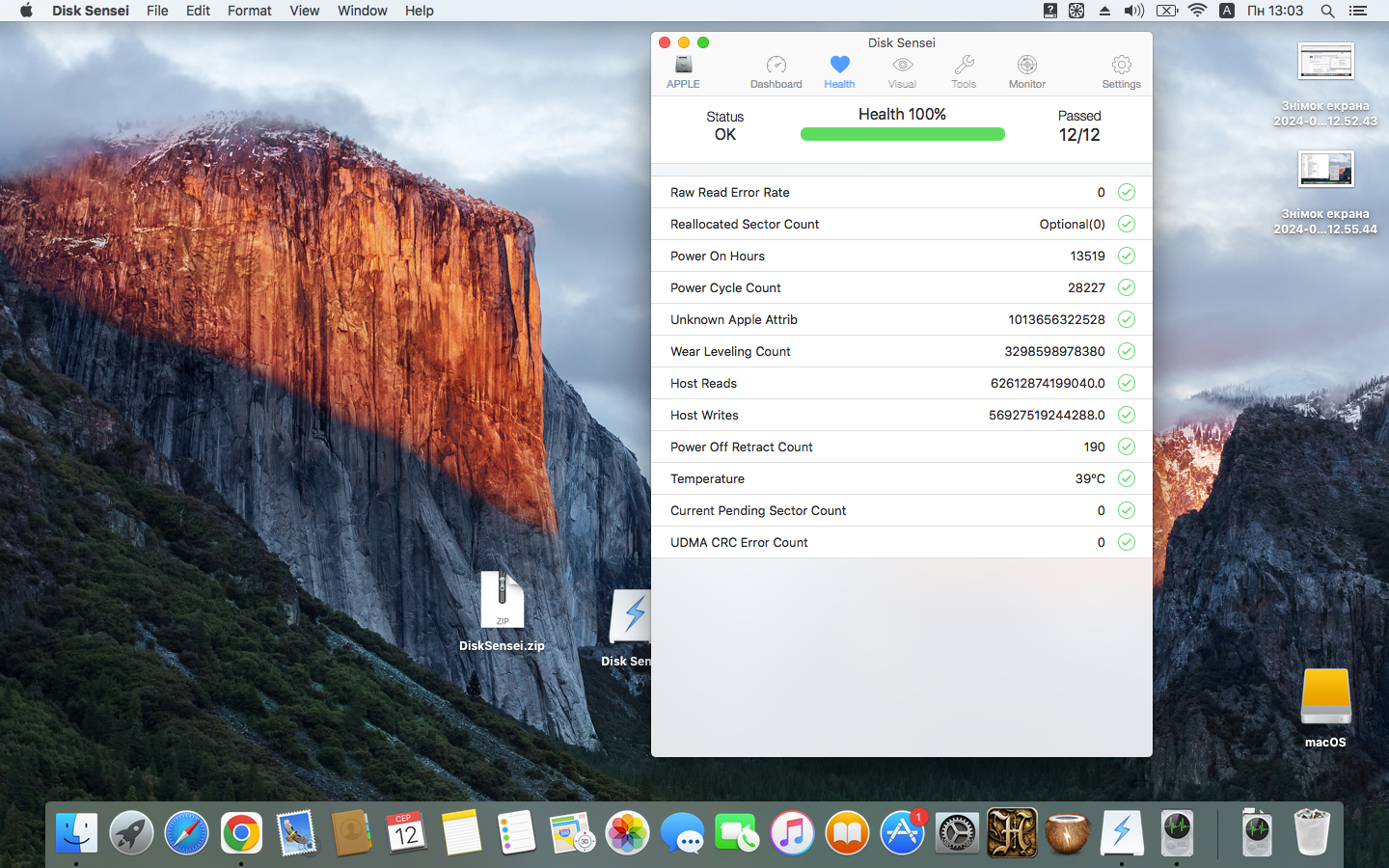Open the Dashboard tab

click(776, 71)
